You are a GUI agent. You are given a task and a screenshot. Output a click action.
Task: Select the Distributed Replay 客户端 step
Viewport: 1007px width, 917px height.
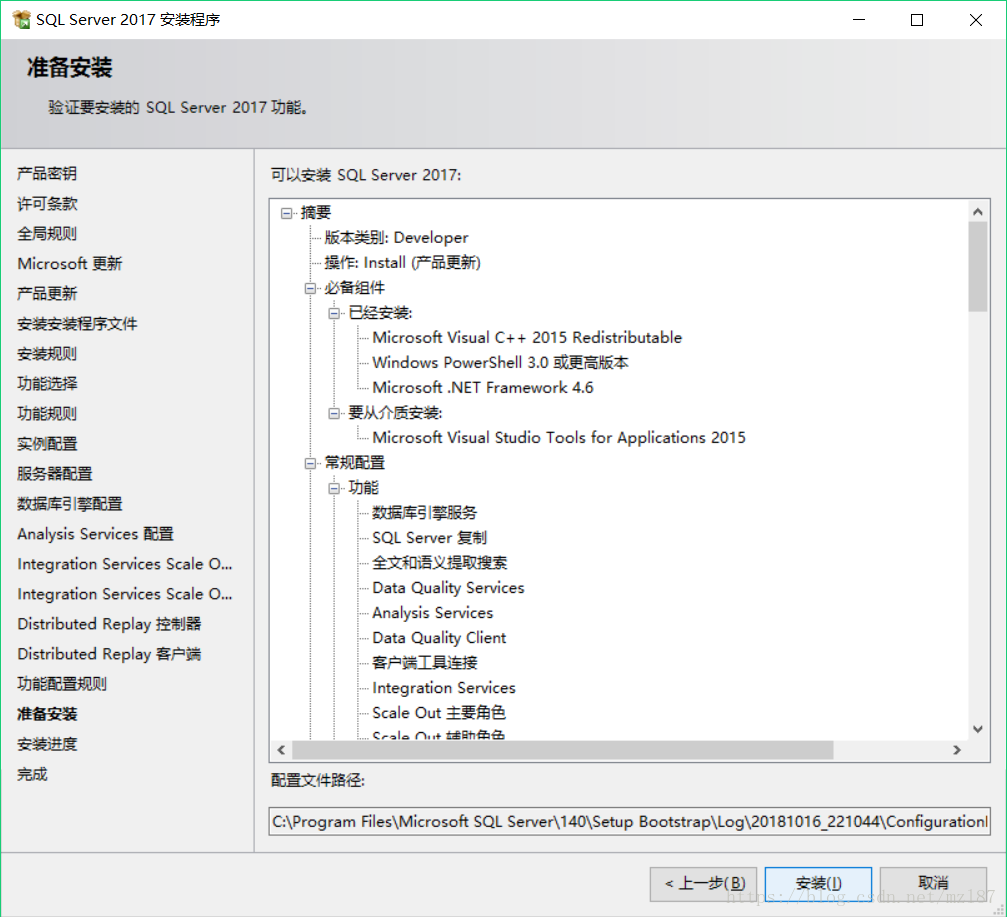click(109, 654)
